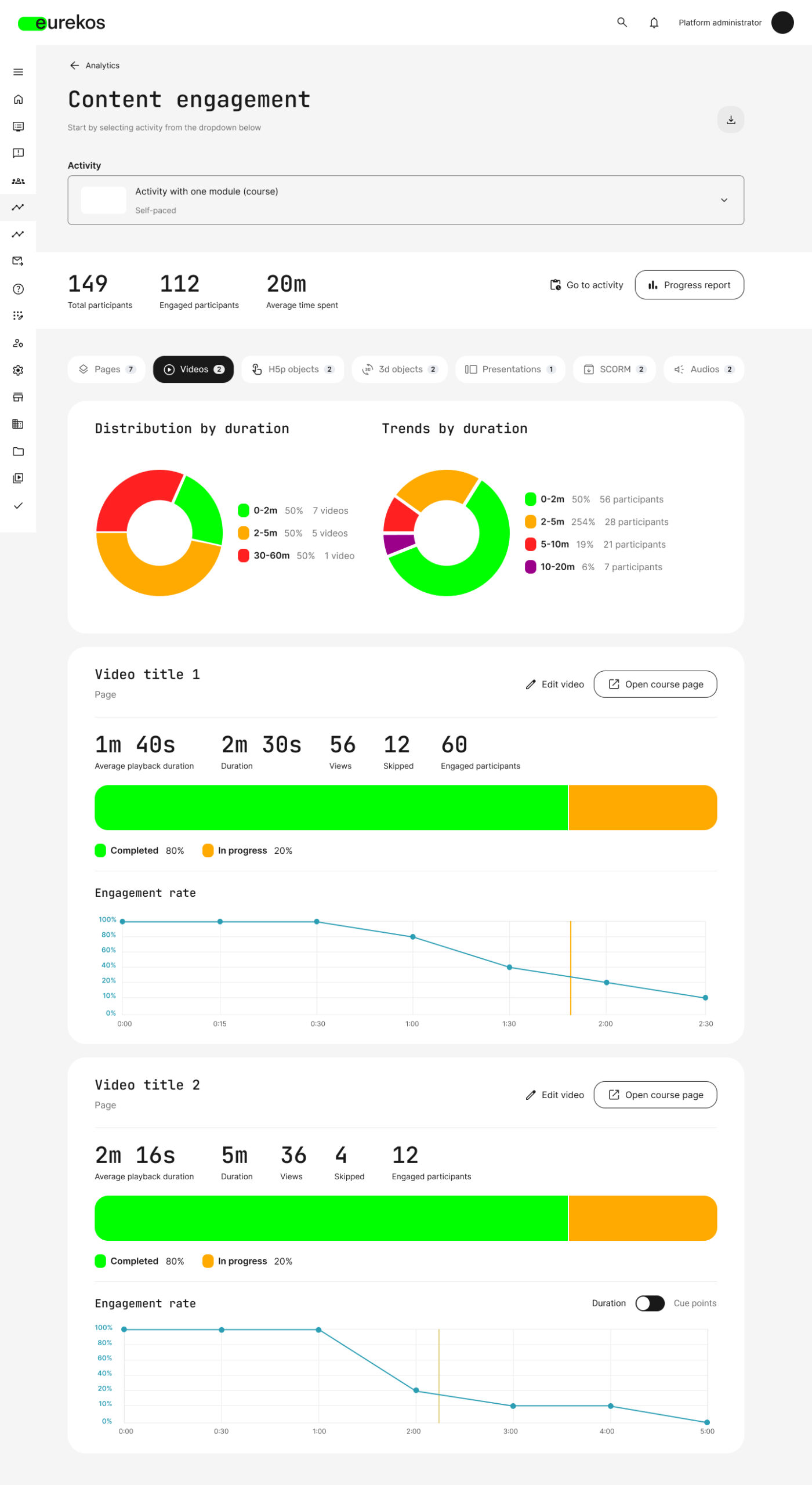The height and width of the screenshot is (1485, 812).
Task: Click green Completed segment of Video 1 bar
Action: [x=331, y=807]
